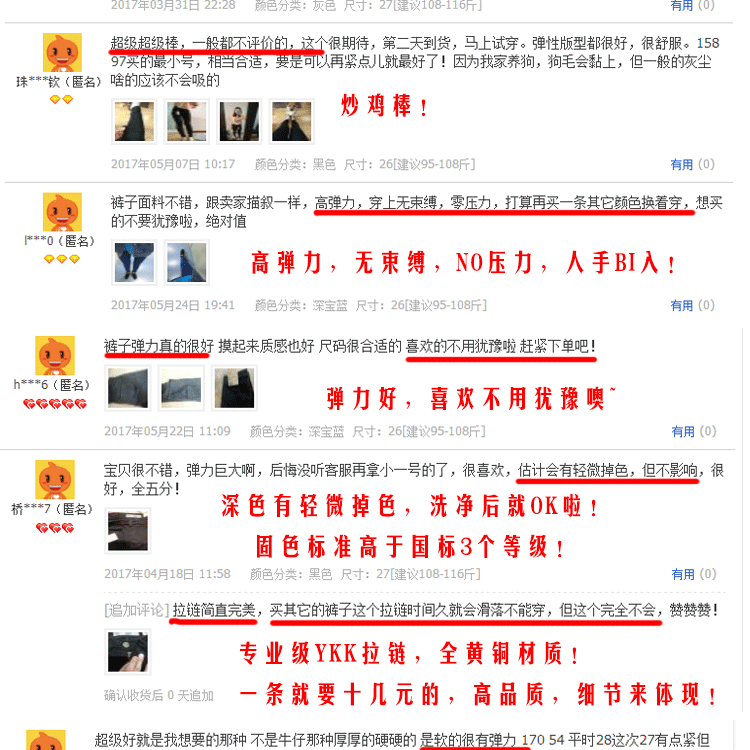Mark 04月18日 11:58 review as 有用
The width and height of the screenshot is (750, 750).
(x=683, y=574)
